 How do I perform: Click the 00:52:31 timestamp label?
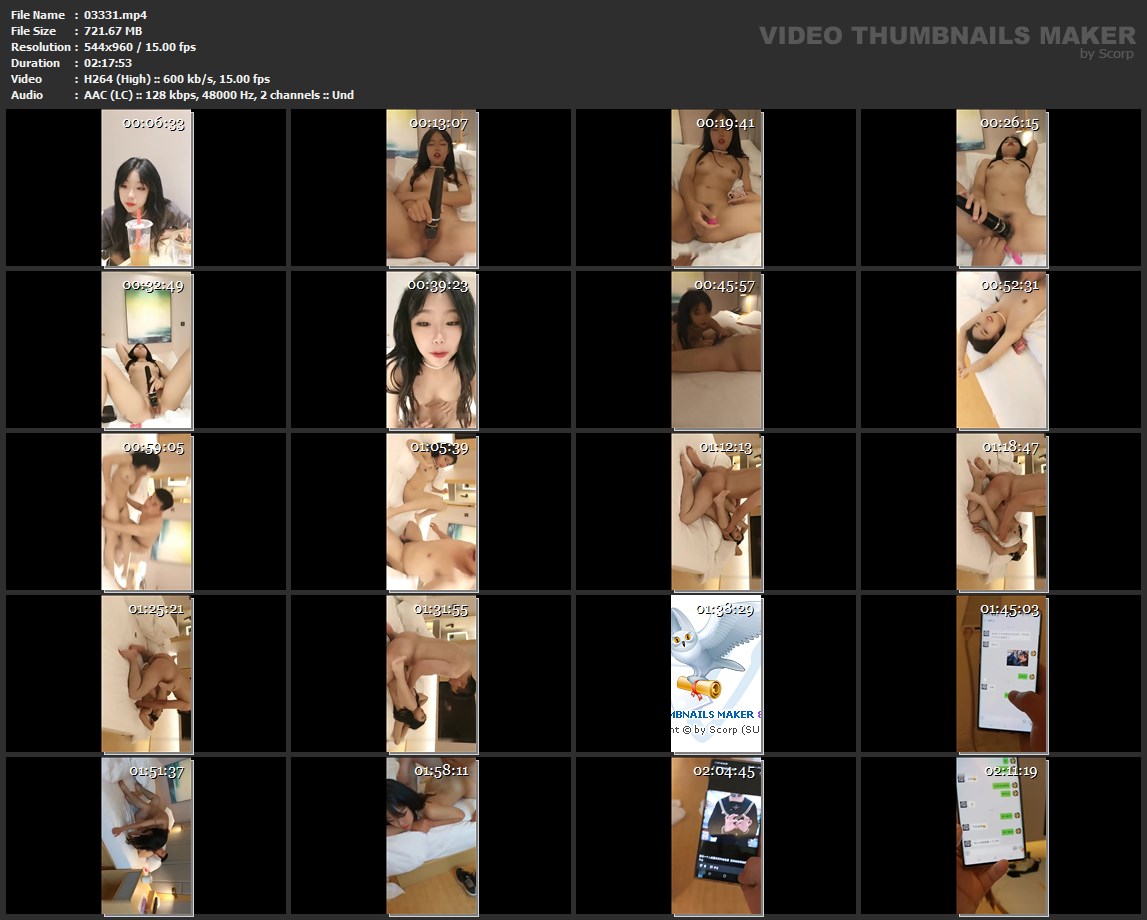pos(1010,285)
